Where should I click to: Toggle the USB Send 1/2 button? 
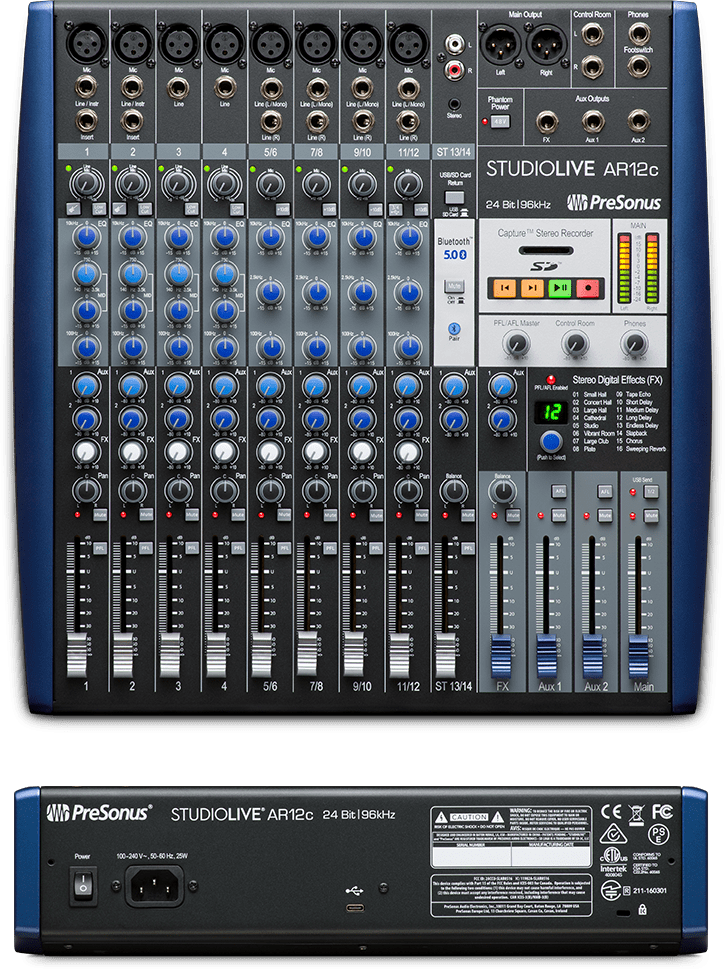point(651,491)
